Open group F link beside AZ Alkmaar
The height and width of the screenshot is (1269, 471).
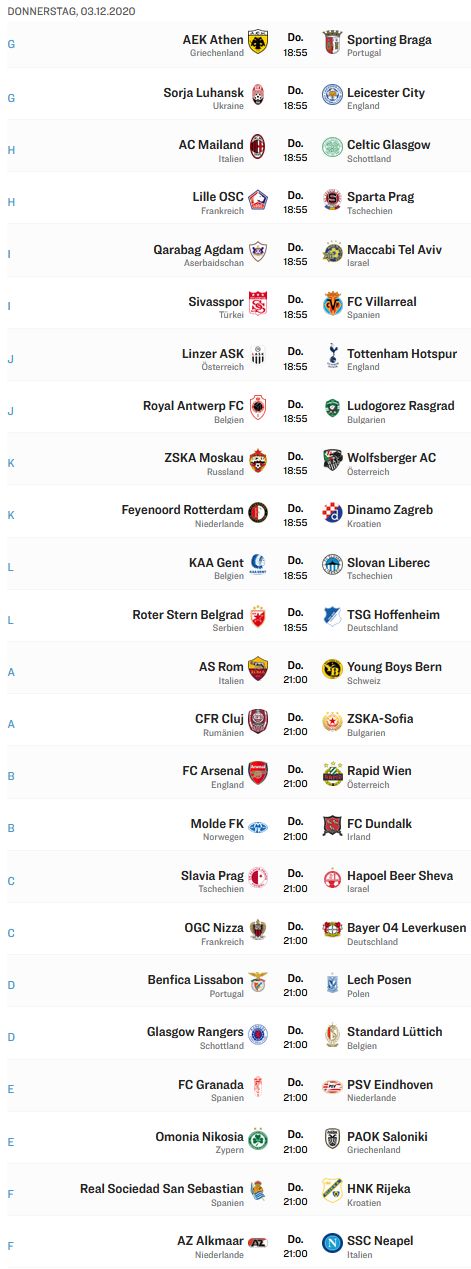point(11,1245)
